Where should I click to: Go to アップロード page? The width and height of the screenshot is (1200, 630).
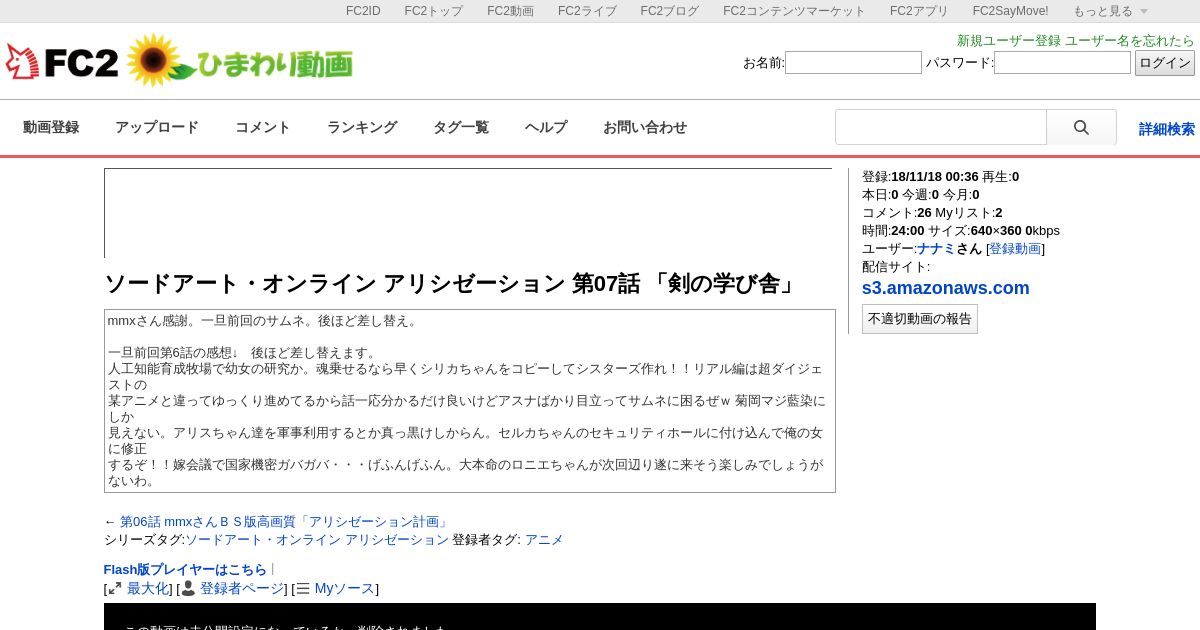pyautogui.click(x=157, y=127)
